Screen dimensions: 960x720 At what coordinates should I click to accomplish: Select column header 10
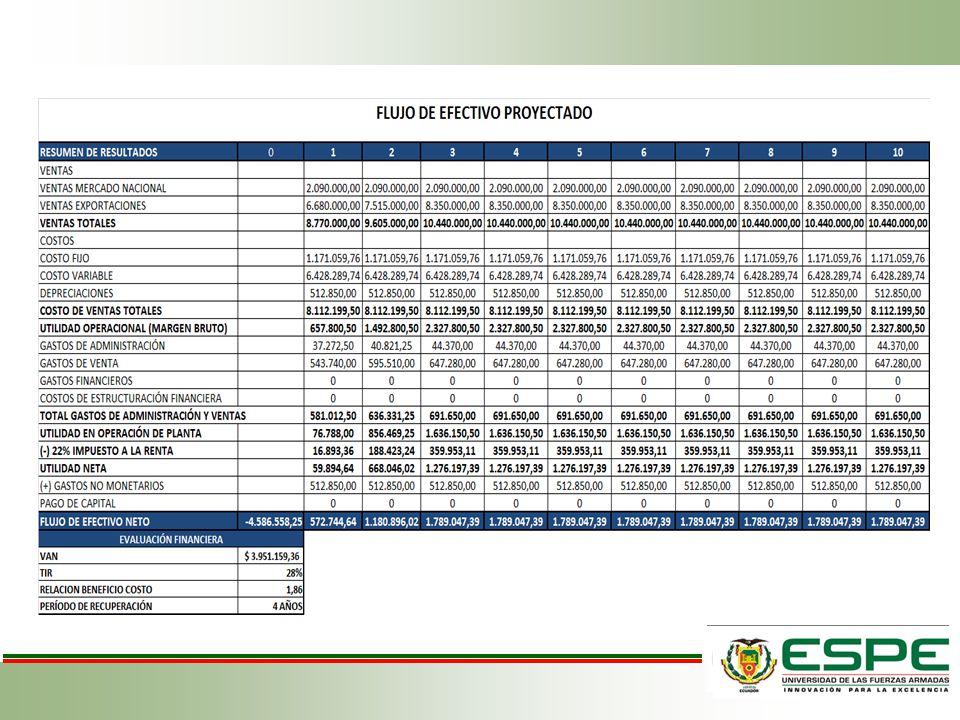898,152
